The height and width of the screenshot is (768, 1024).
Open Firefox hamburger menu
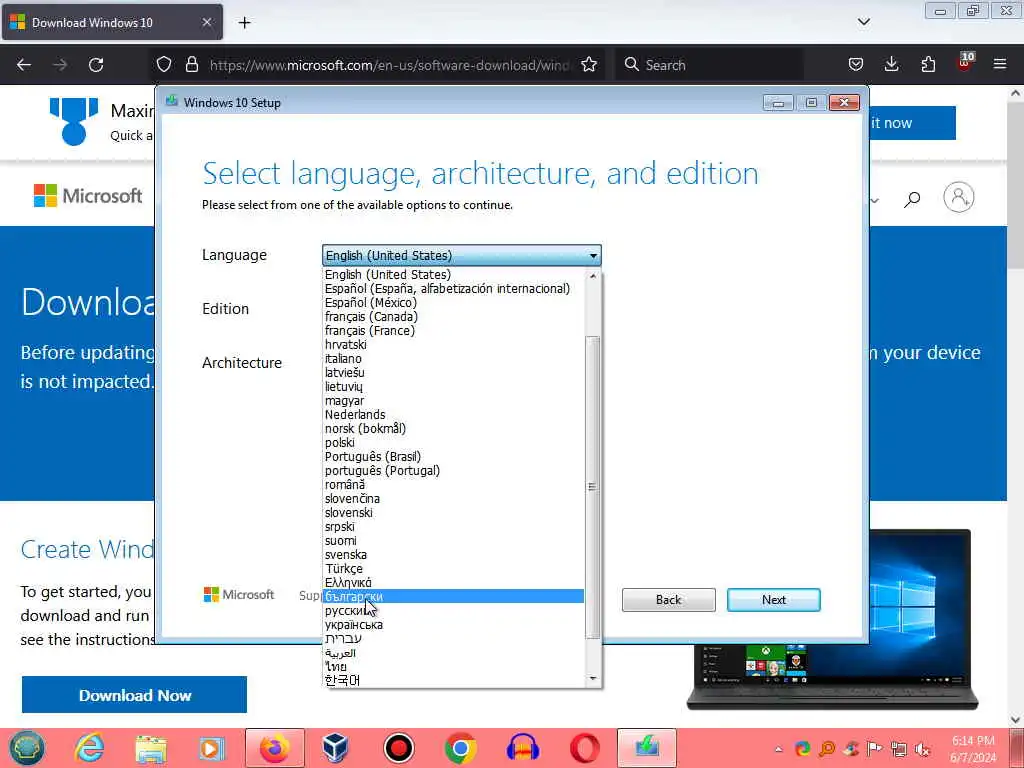[1000, 65]
